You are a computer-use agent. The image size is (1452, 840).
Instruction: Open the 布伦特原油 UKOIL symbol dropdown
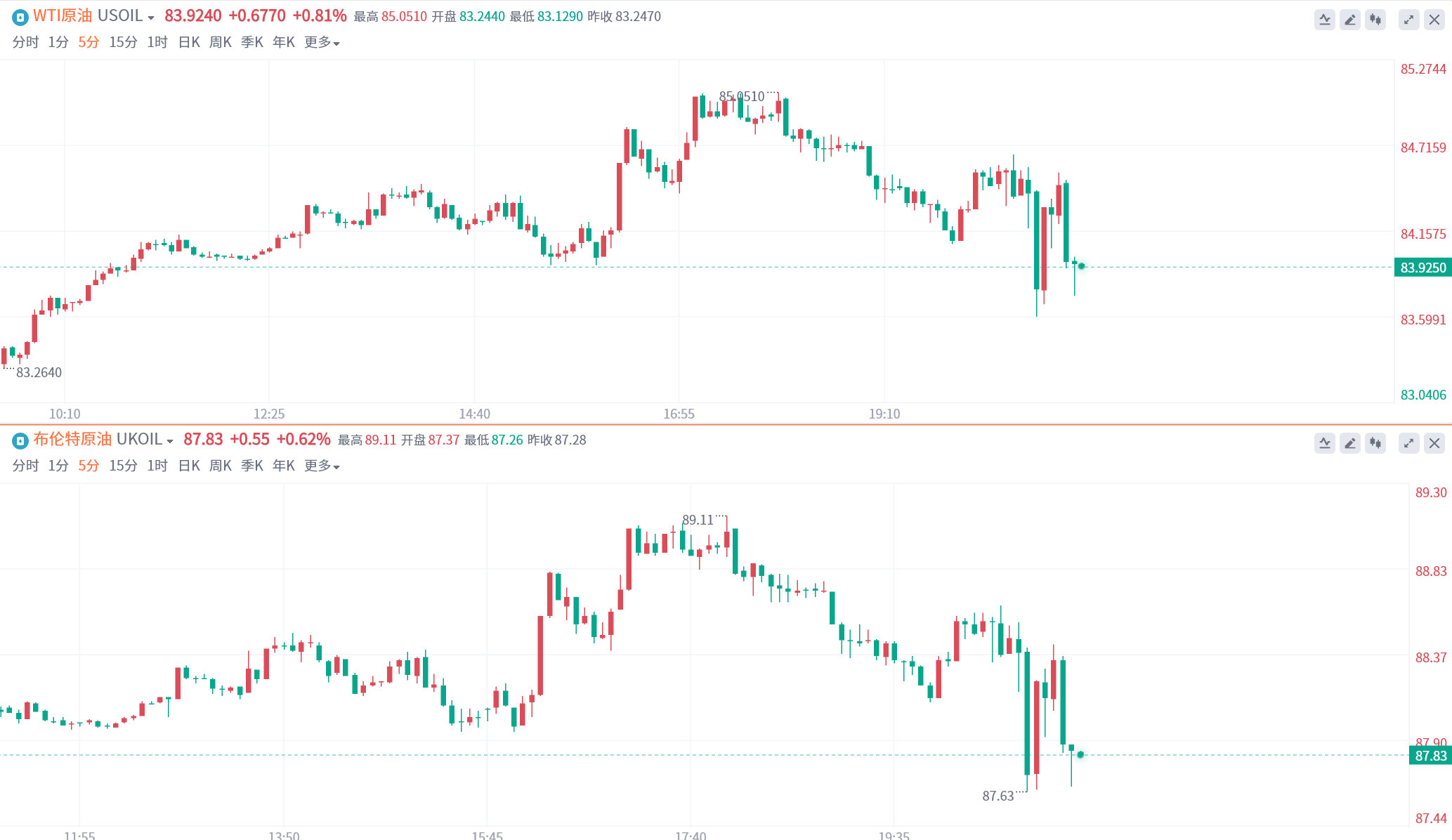coord(169,441)
